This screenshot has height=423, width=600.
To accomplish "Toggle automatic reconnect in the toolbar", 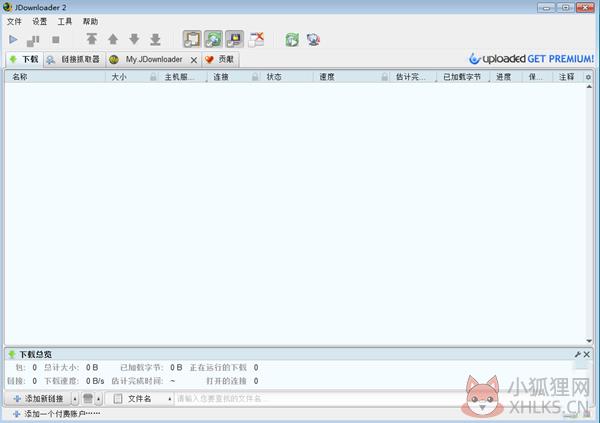I will (x=213, y=39).
